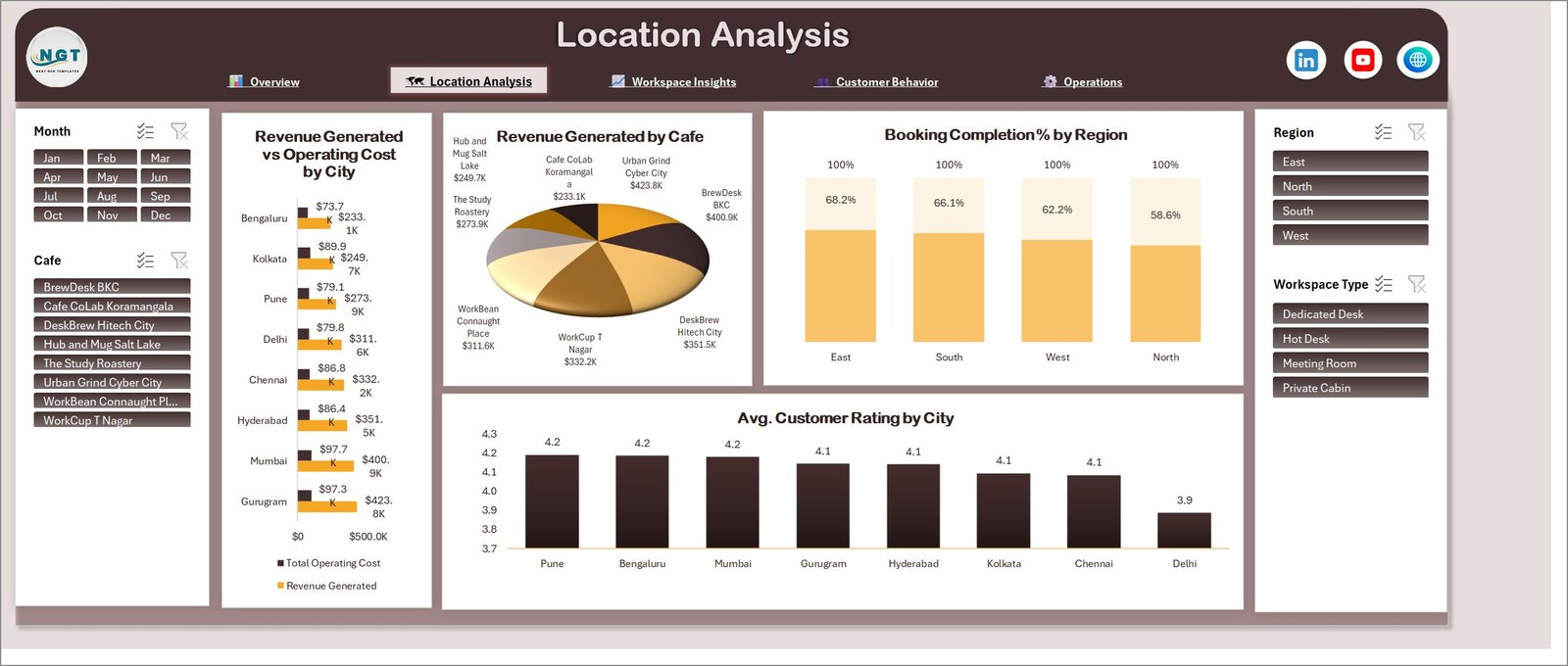The width and height of the screenshot is (1568, 666).
Task: Open the LinkedIn icon link
Action: [1305, 60]
